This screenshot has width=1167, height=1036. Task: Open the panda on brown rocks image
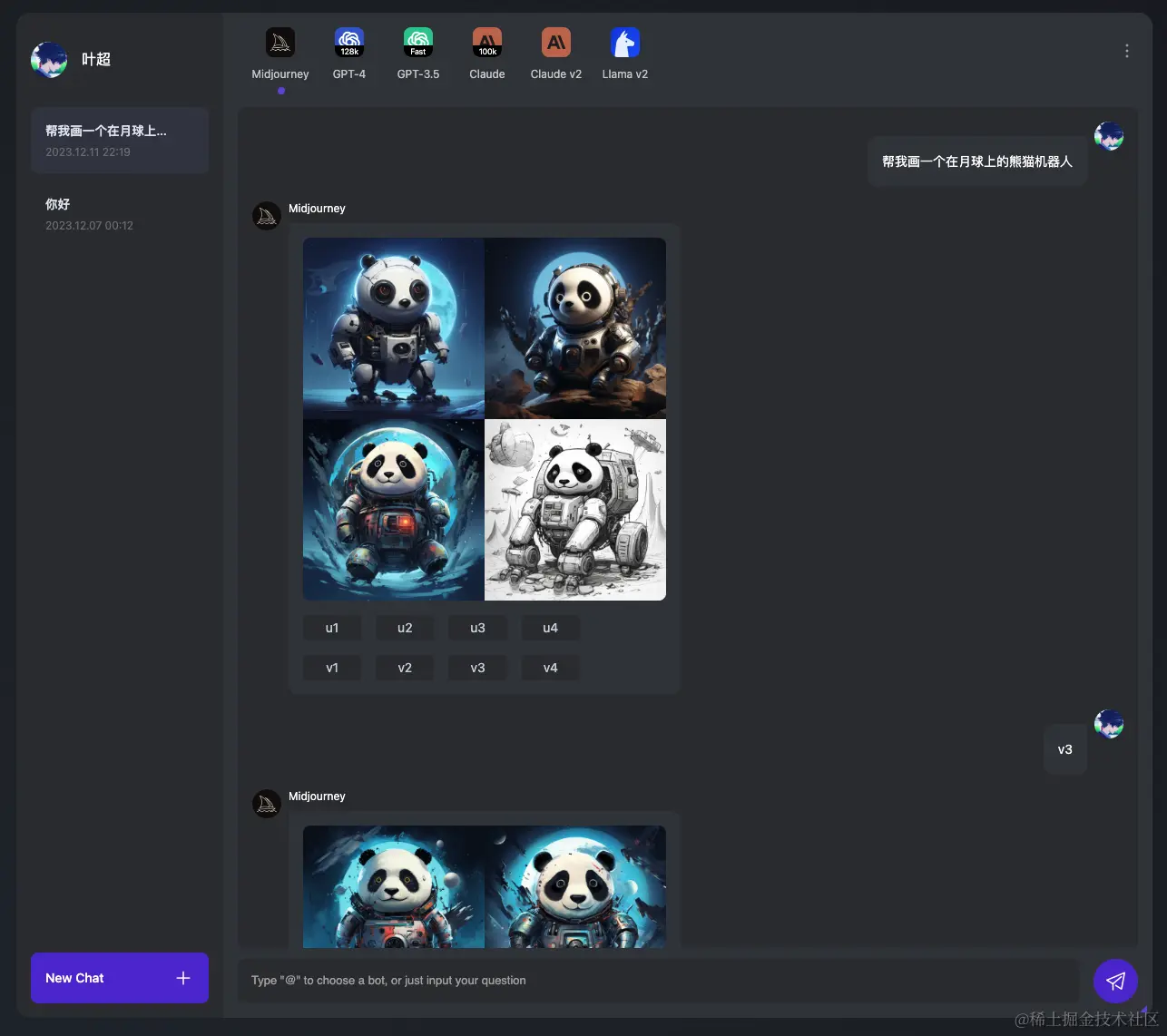click(x=575, y=328)
